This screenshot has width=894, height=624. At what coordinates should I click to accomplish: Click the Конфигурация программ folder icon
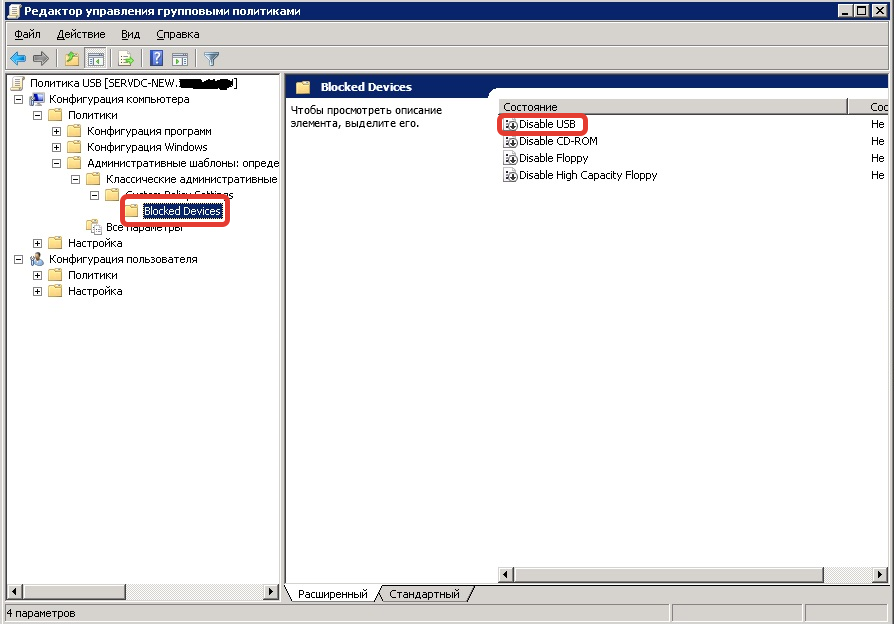coord(75,131)
